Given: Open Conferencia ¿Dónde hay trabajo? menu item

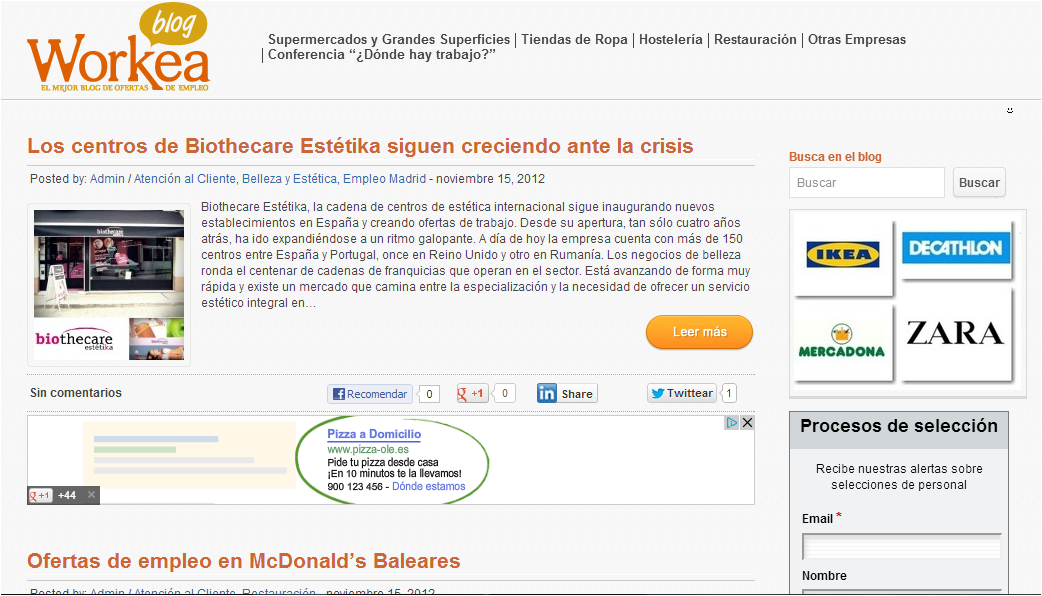Looking at the screenshot, I should pyautogui.click(x=382, y=54).
